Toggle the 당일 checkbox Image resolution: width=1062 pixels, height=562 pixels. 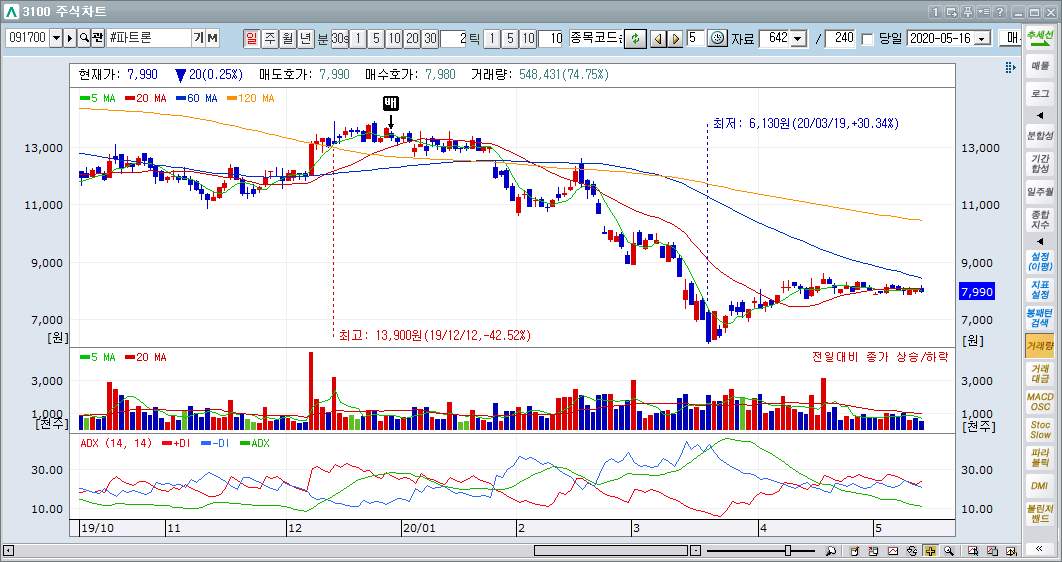[868, 39]
